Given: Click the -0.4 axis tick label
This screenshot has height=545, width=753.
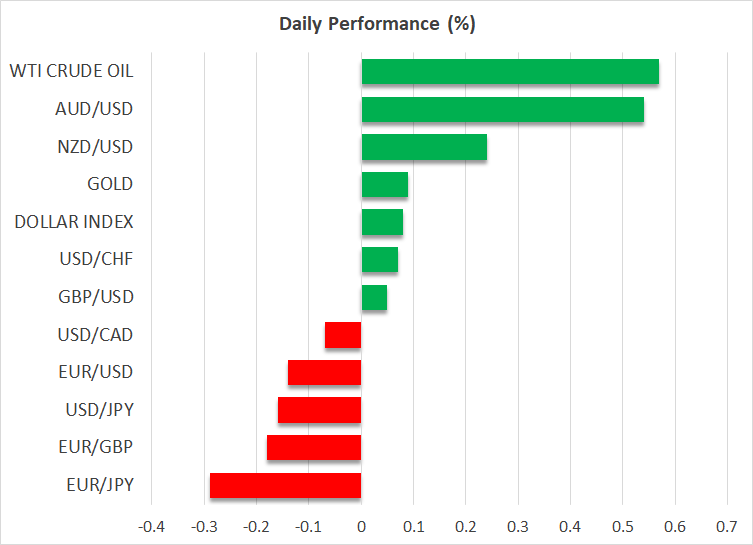Looking at the screenshot, I should 151,526.
